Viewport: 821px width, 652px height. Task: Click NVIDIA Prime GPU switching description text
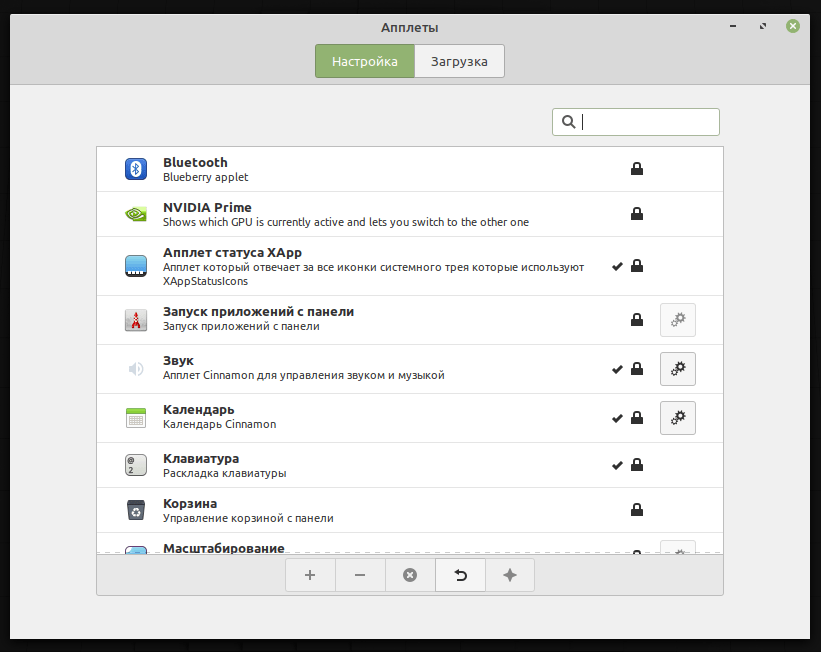[x=346, y=222]
